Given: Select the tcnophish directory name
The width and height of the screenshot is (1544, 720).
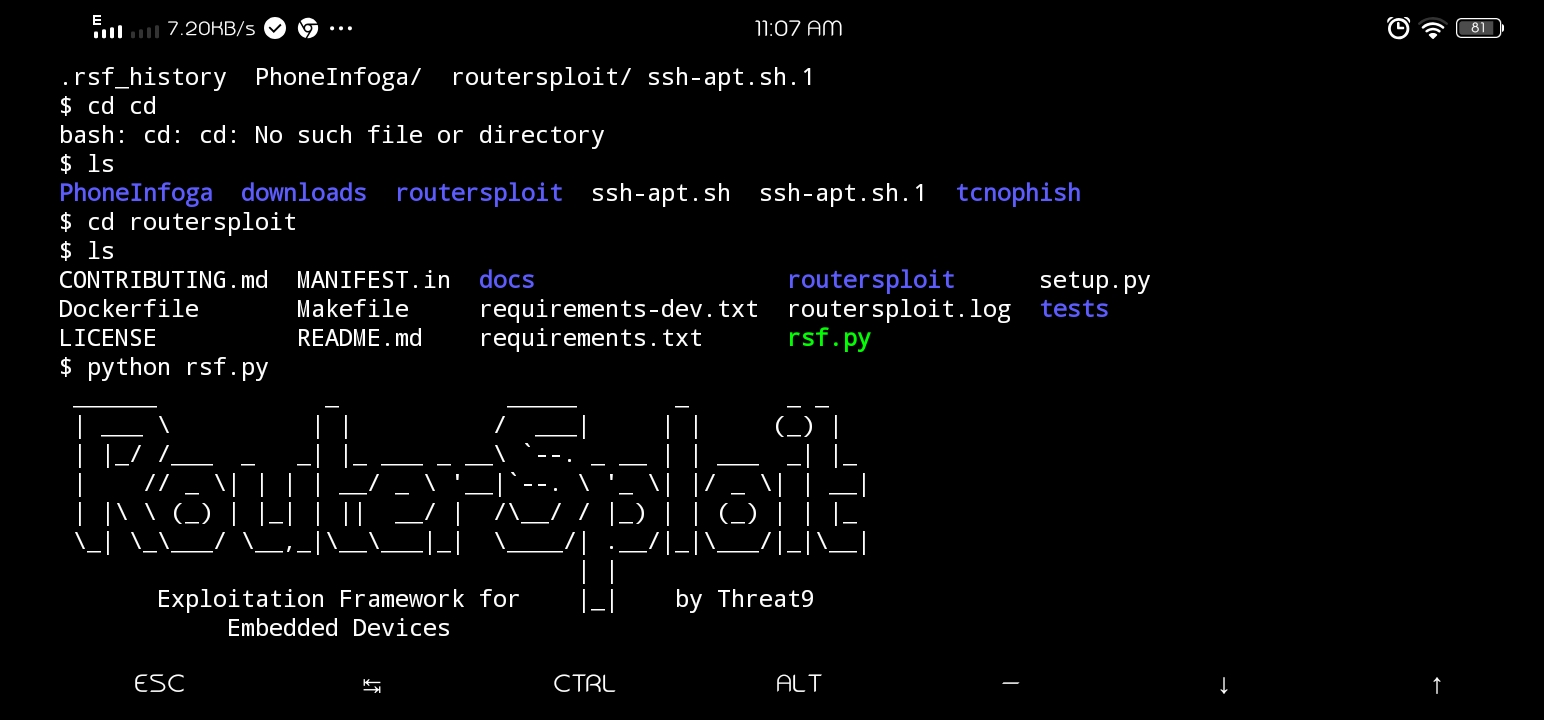Looking at the screenshot, I should 1018,192.
